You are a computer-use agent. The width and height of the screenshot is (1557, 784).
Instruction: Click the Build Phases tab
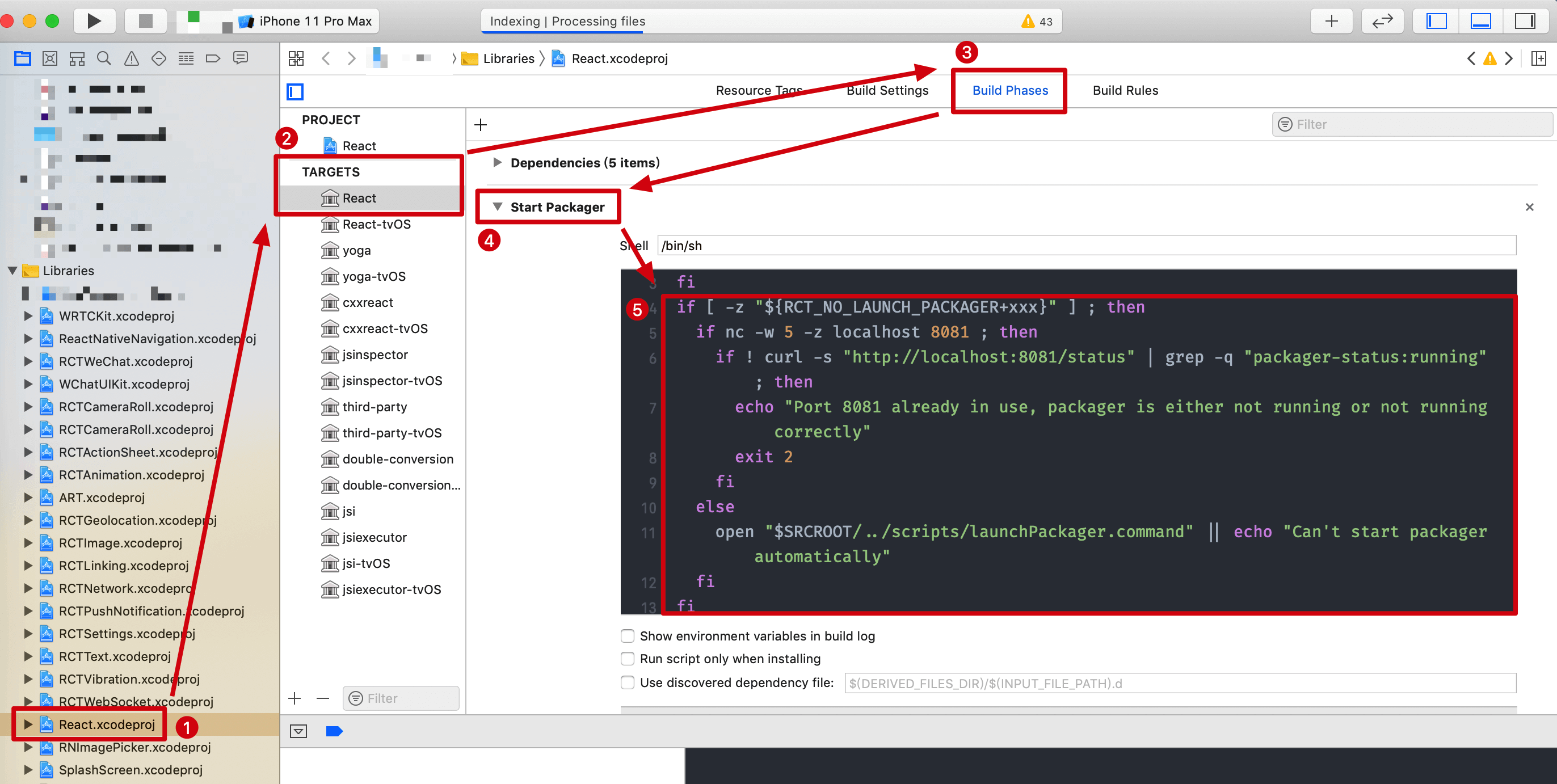point(1010,90)
